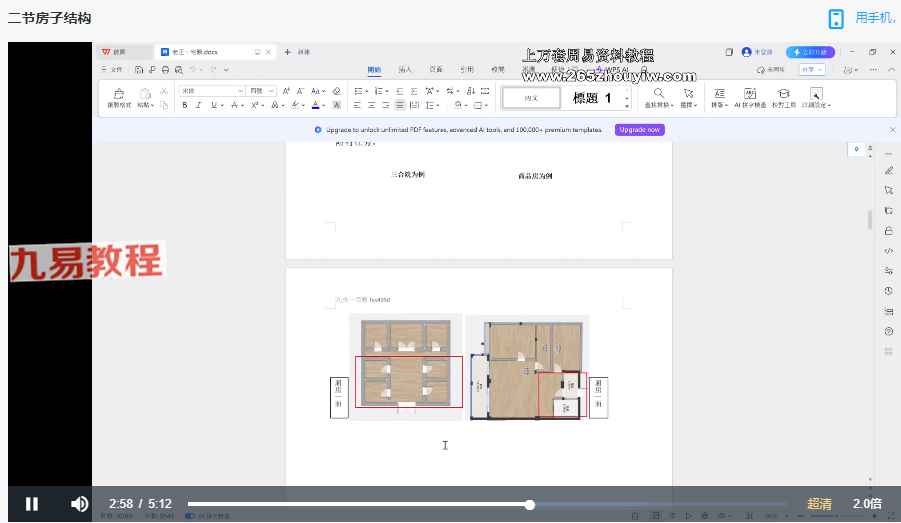Open the font size dropdown

point(272,91)
